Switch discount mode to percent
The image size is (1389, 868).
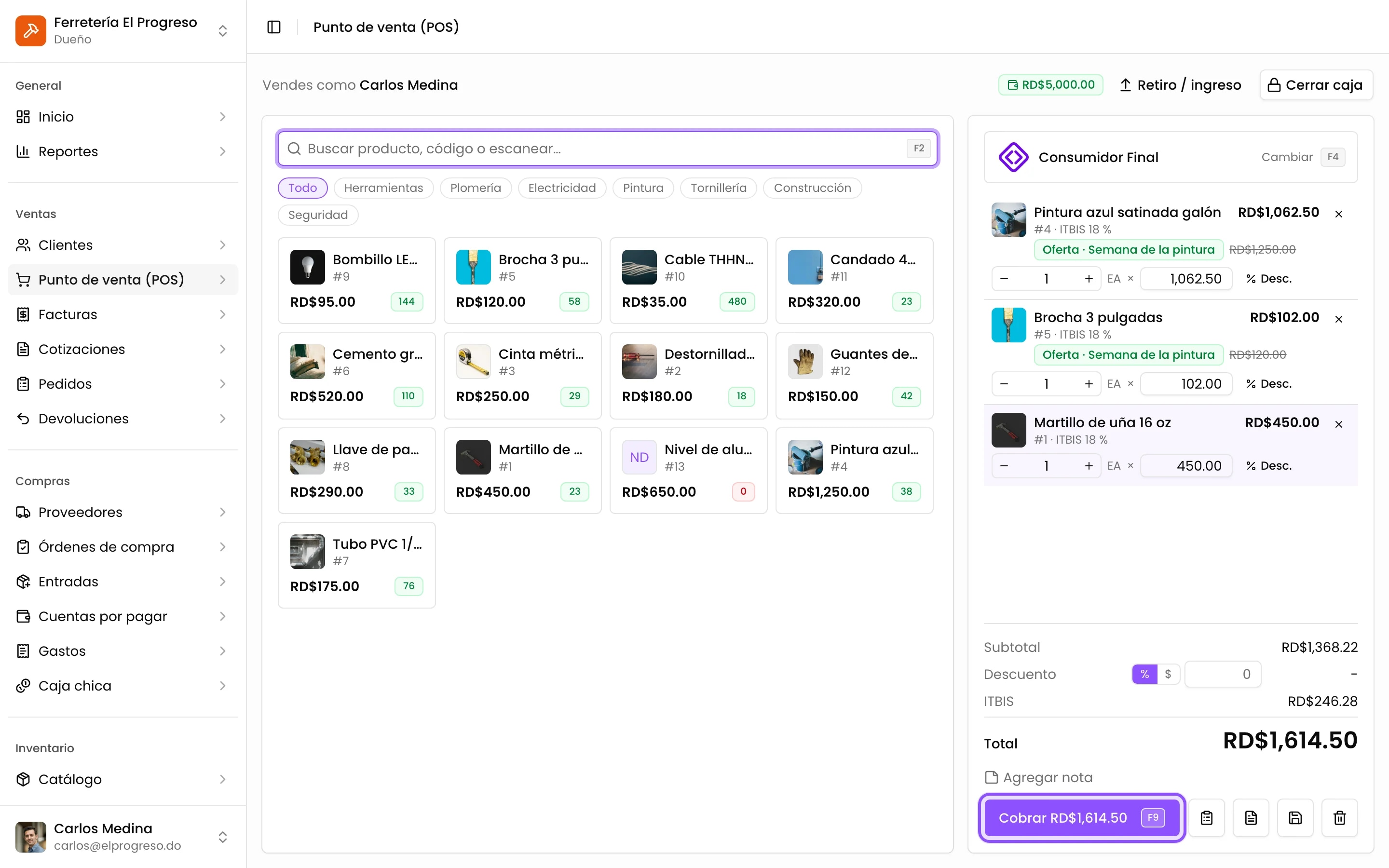pyautogui.click(x=1144, y=674)
